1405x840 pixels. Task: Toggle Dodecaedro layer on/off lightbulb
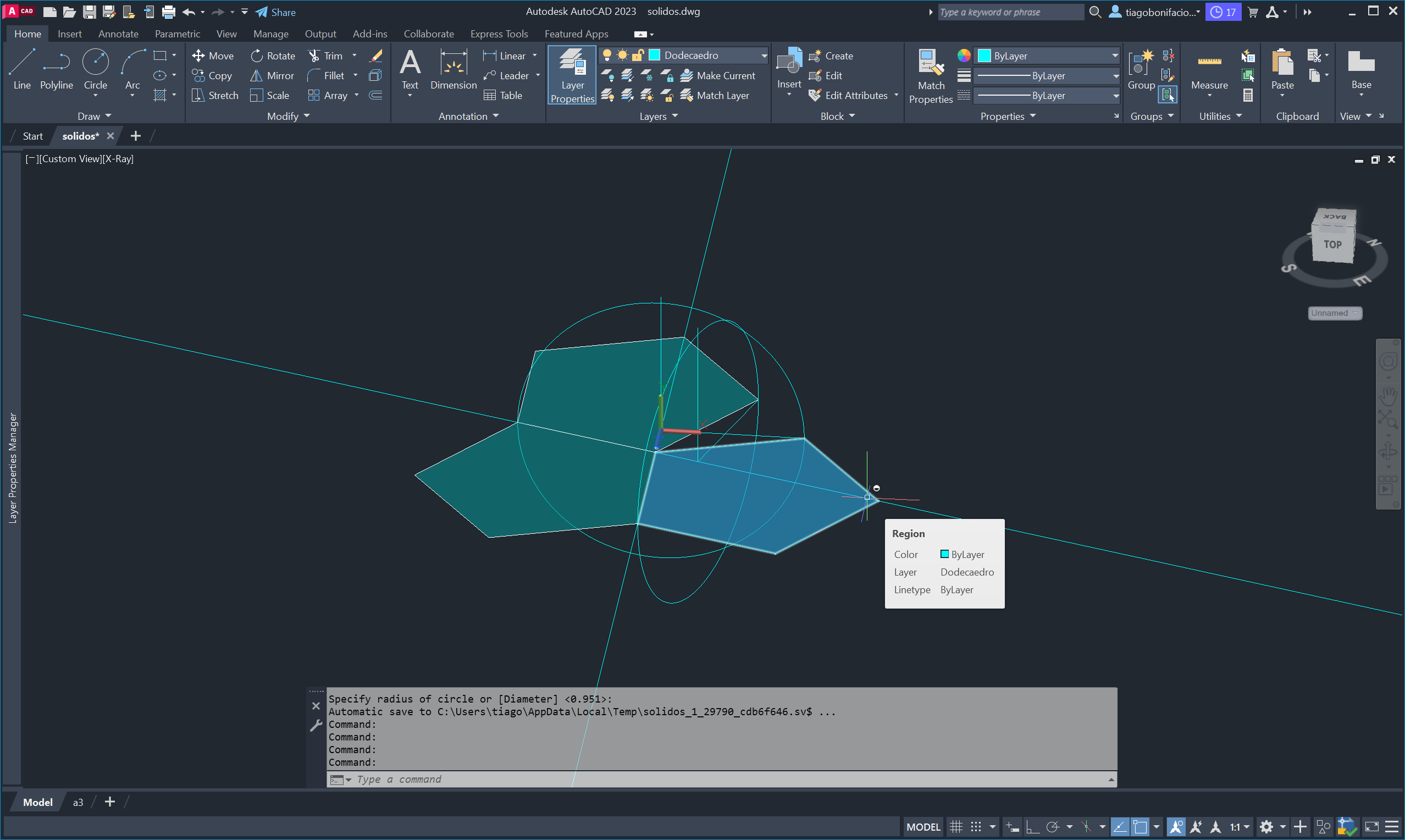607,55
